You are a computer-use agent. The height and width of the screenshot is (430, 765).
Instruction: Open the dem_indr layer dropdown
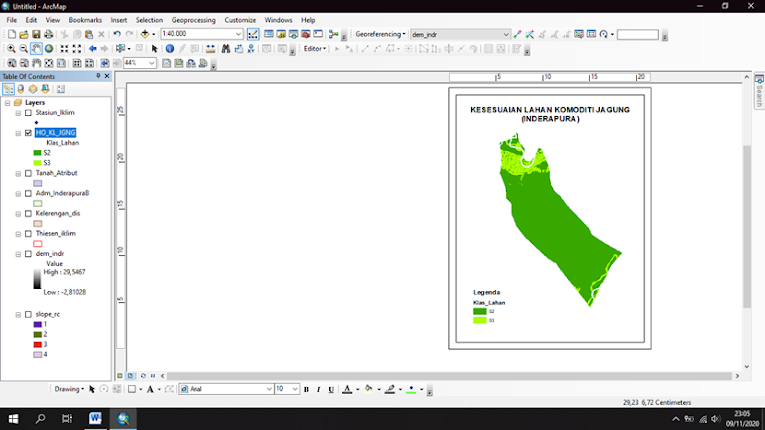tap(505, 34)
